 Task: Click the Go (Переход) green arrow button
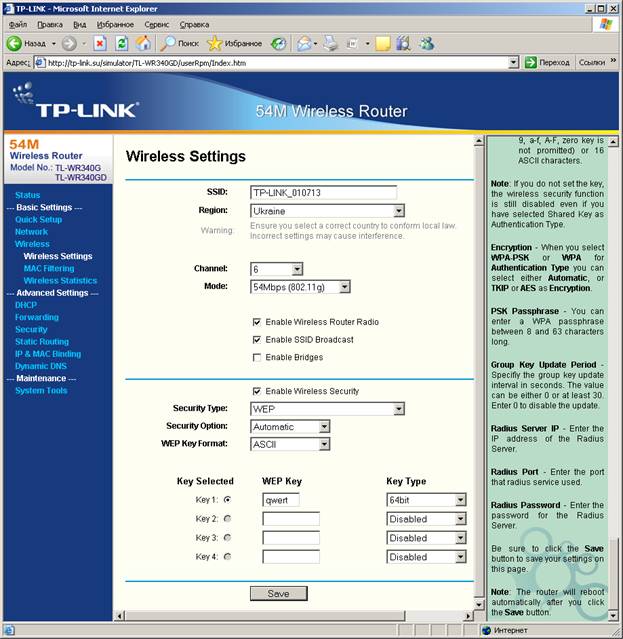pos(531,63)
